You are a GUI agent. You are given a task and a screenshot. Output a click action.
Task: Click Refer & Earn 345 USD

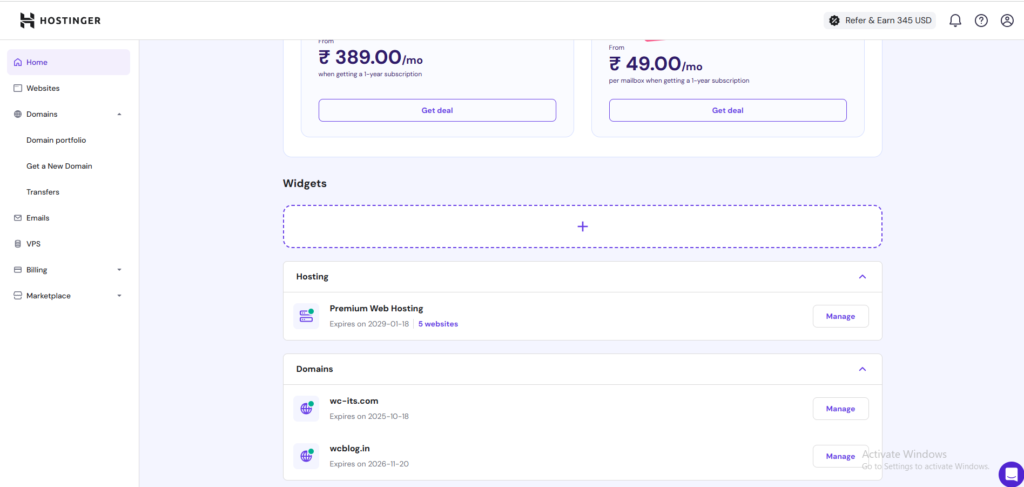point(880,20)
